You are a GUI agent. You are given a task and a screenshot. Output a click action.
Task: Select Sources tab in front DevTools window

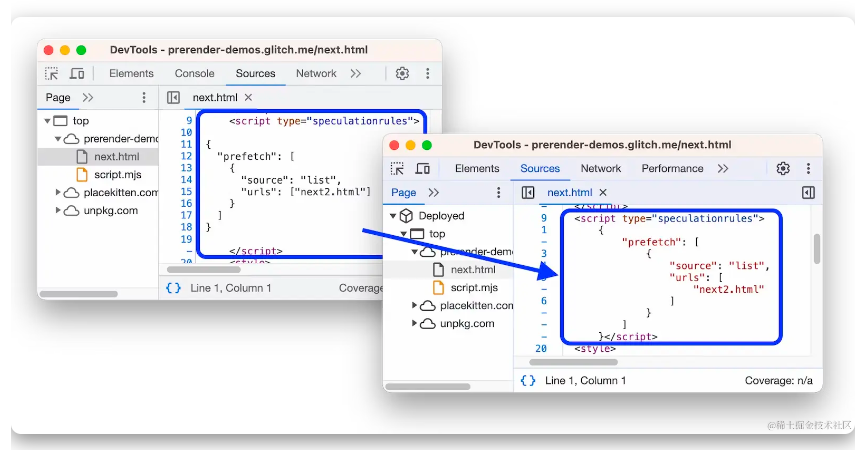click(540, 169)
